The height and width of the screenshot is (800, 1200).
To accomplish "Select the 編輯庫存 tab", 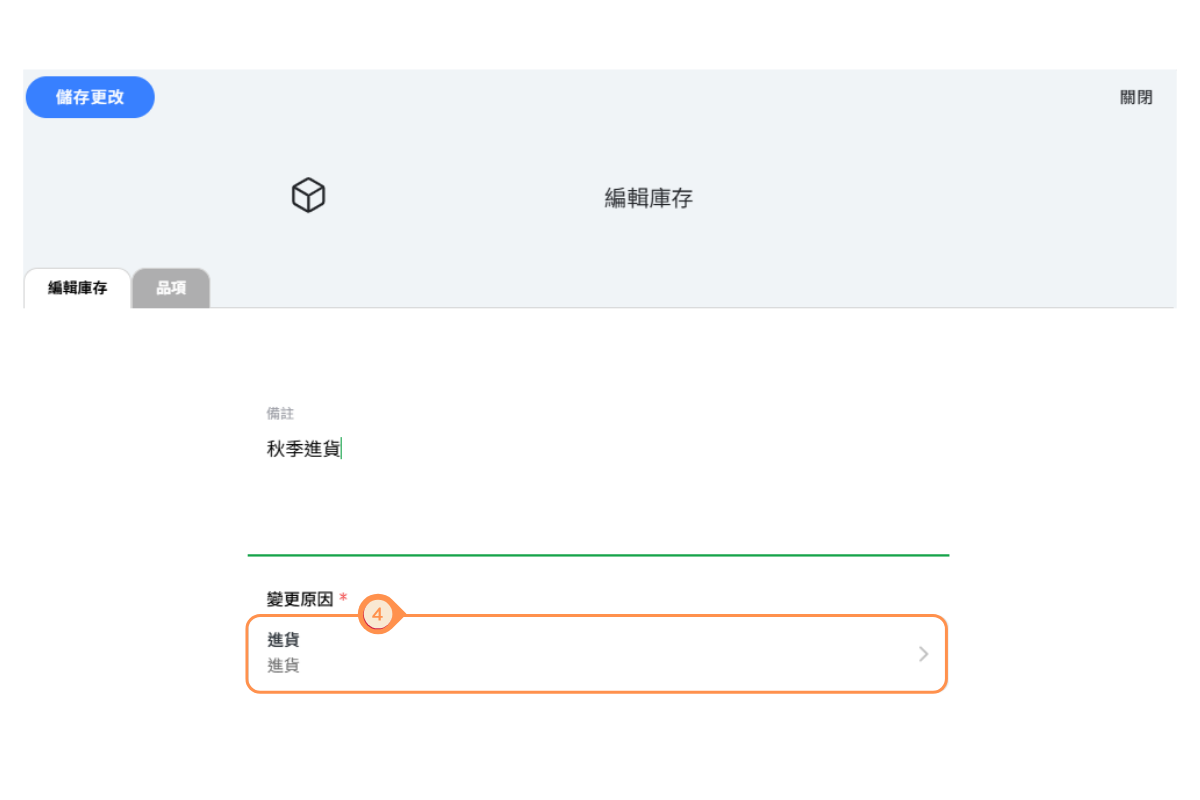I will [x=77, y=289].
